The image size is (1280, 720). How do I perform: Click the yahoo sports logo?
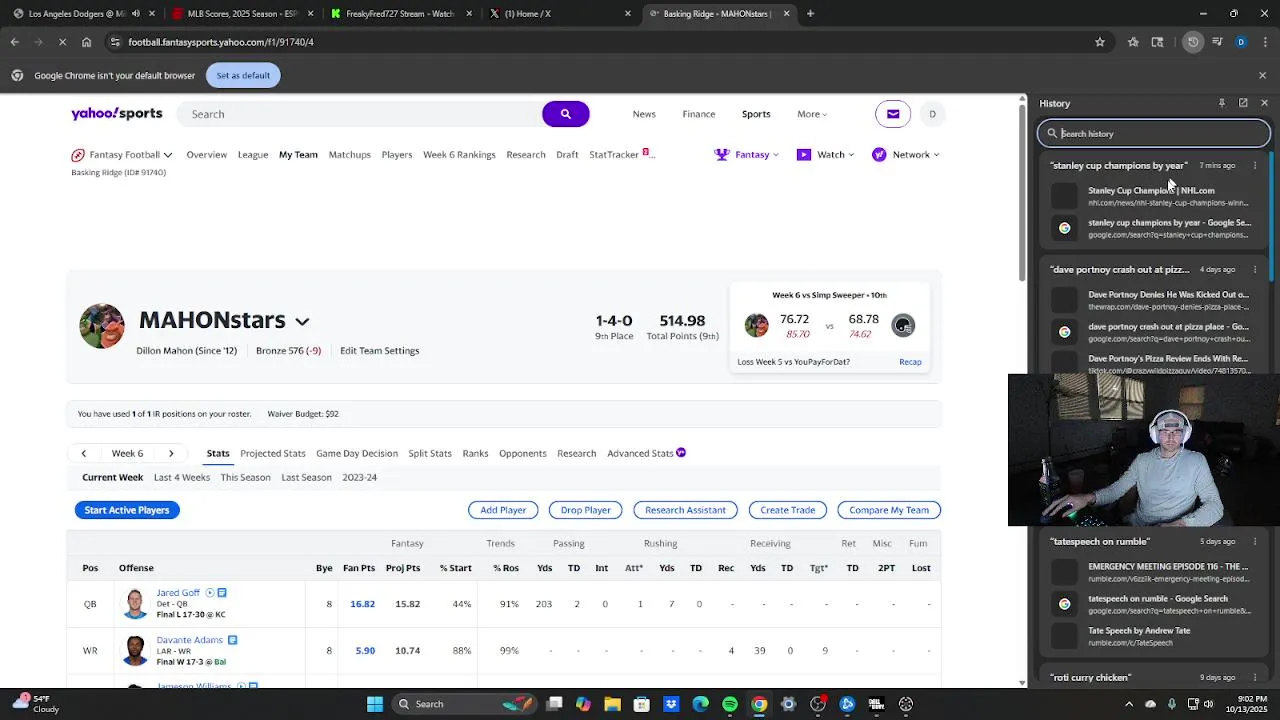(x=116, y=114)
